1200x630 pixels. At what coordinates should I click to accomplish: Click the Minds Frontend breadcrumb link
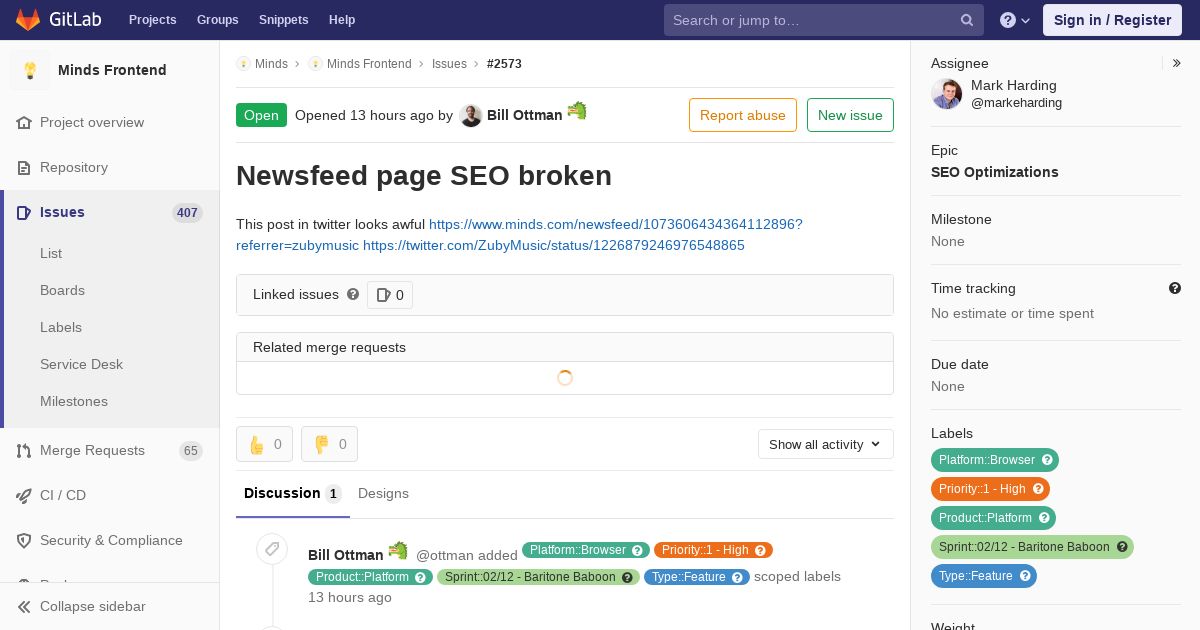[x=369, y=64]
